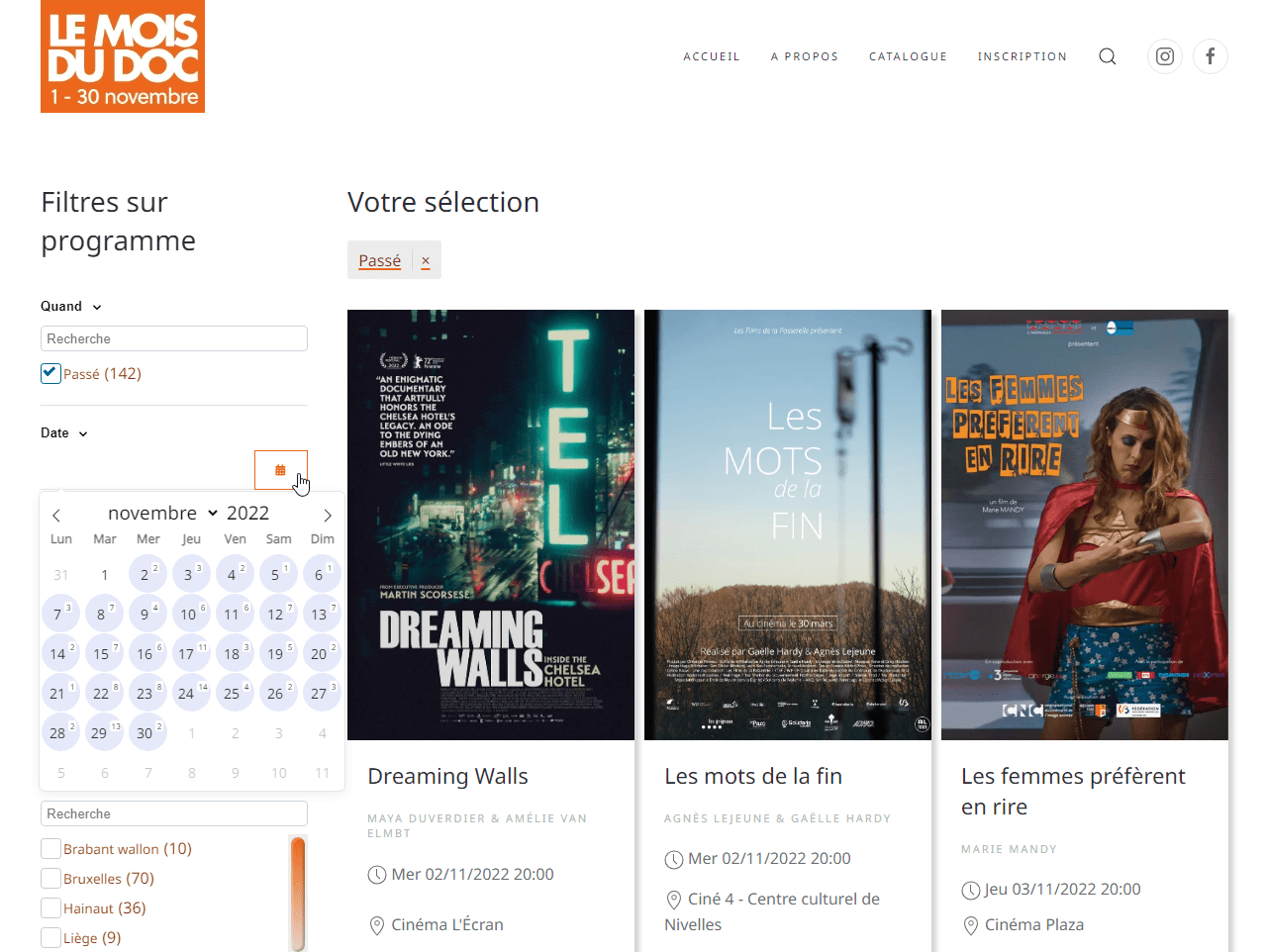Collapse the Date filter section
1267x952 pixels.
(64, 433)
